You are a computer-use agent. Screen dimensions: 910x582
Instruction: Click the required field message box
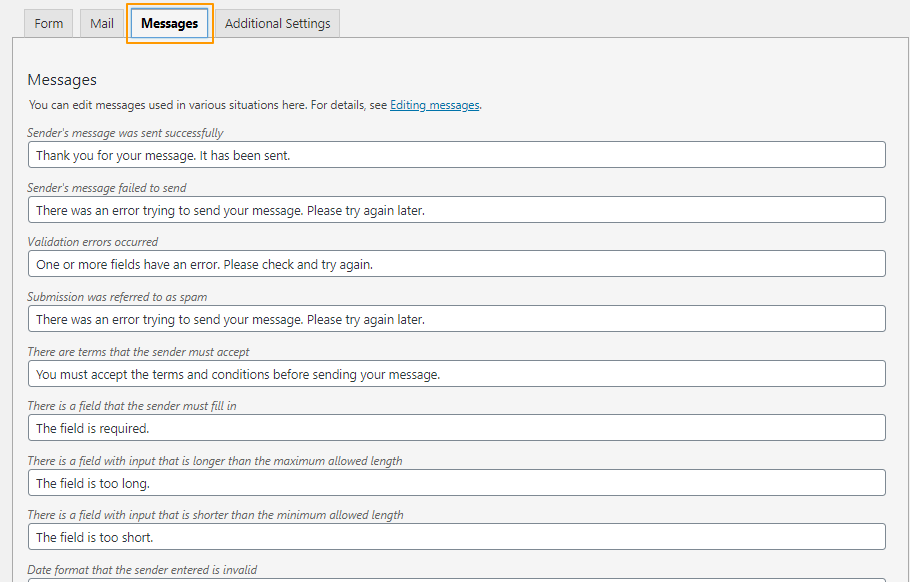coord(455,427)
